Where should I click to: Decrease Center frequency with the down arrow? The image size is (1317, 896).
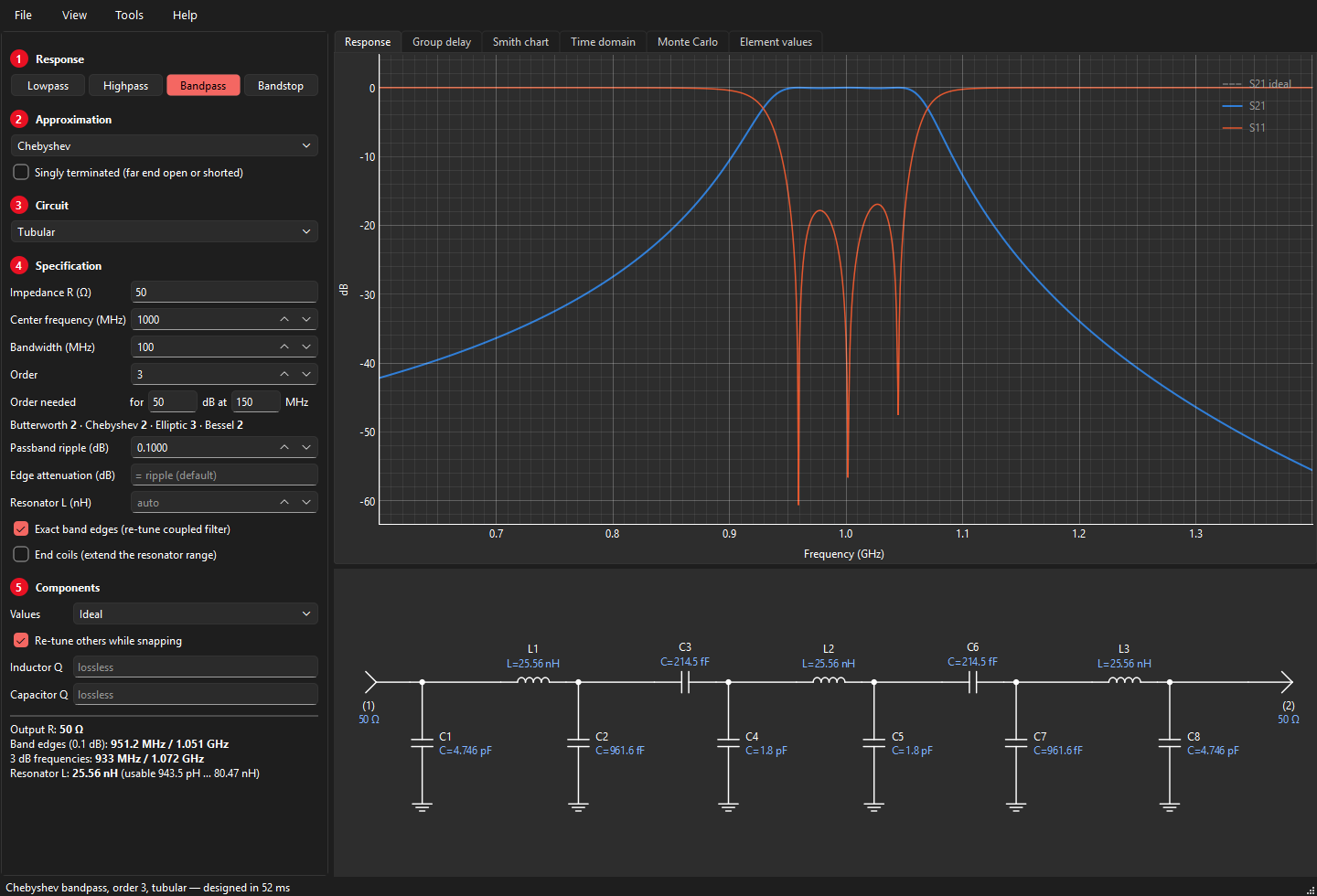[x=306, y=319]
